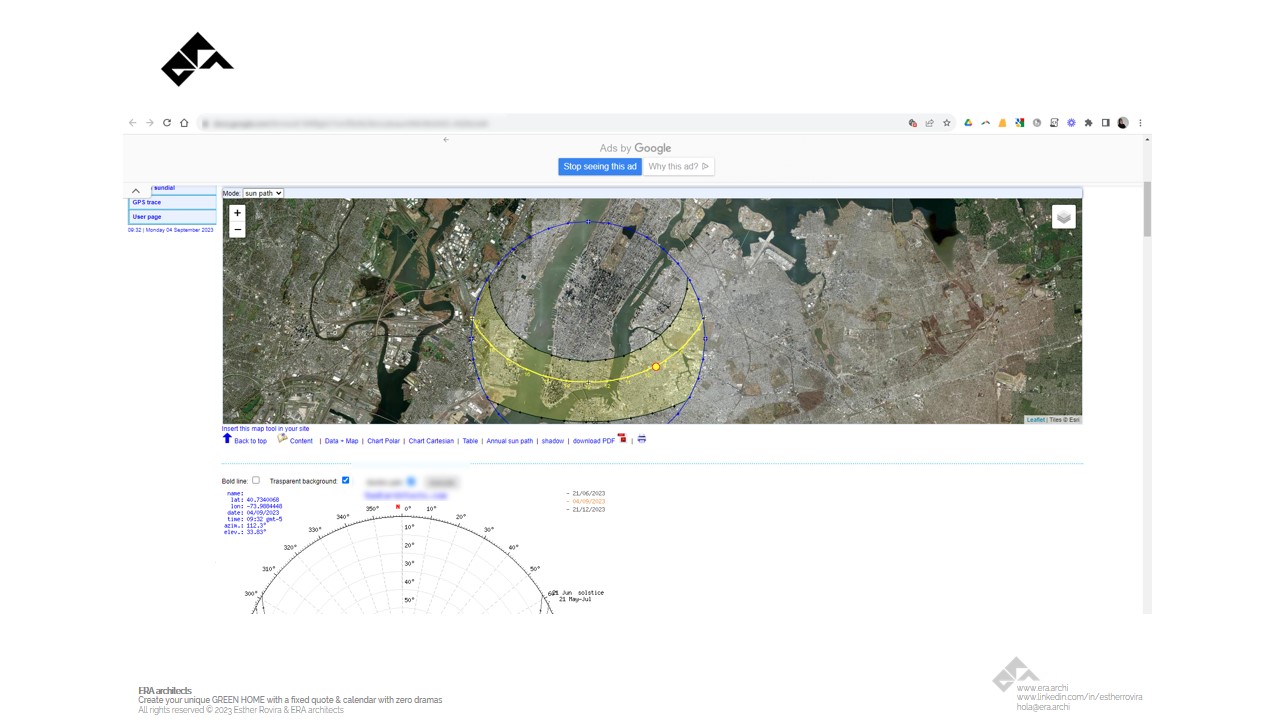Click the blue Back to top arrow icon
This screenshot has width=1280, height=720.
point(227,438)
